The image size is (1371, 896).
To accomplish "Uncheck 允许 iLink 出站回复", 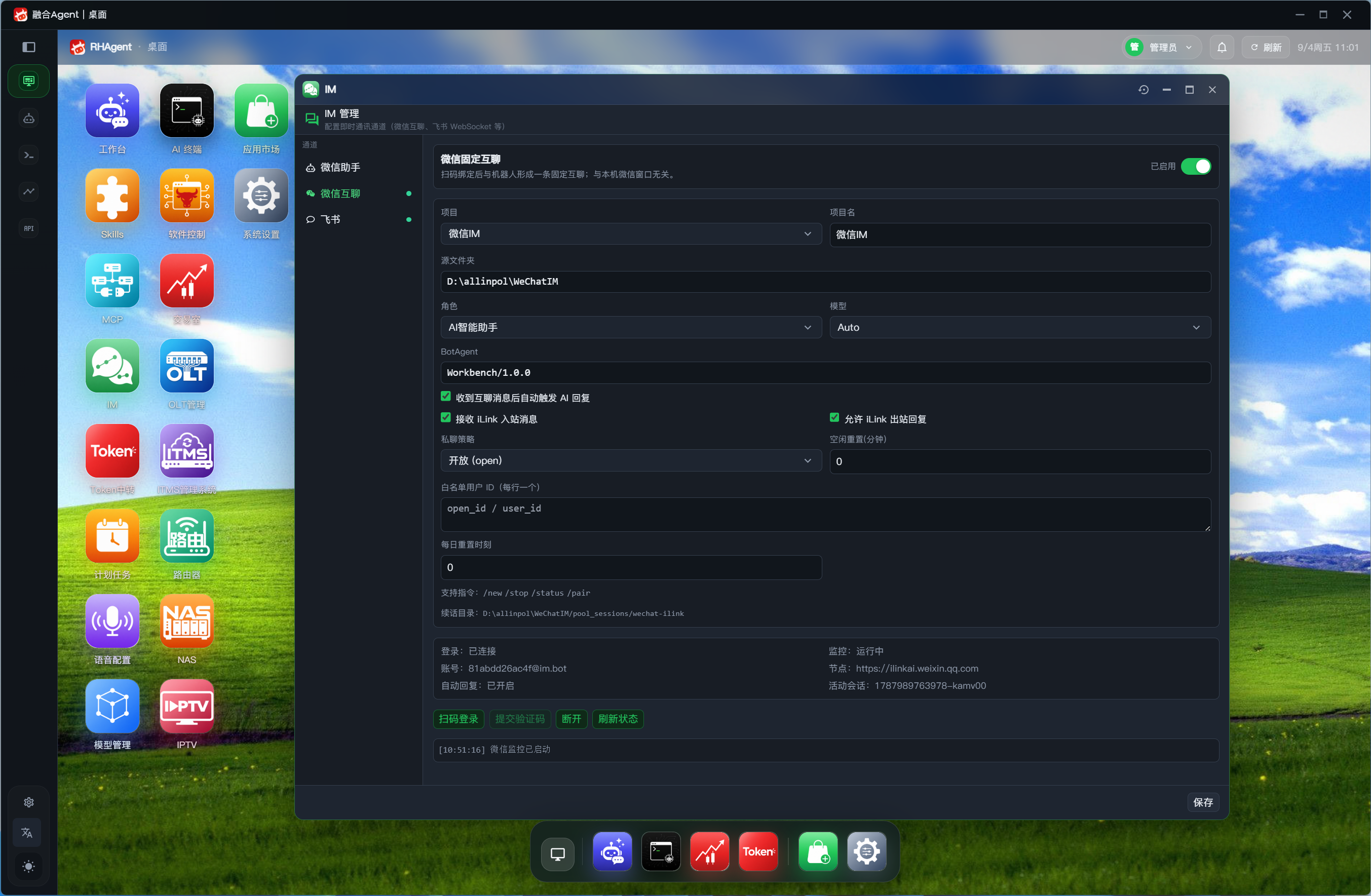I will click(834, 418).
